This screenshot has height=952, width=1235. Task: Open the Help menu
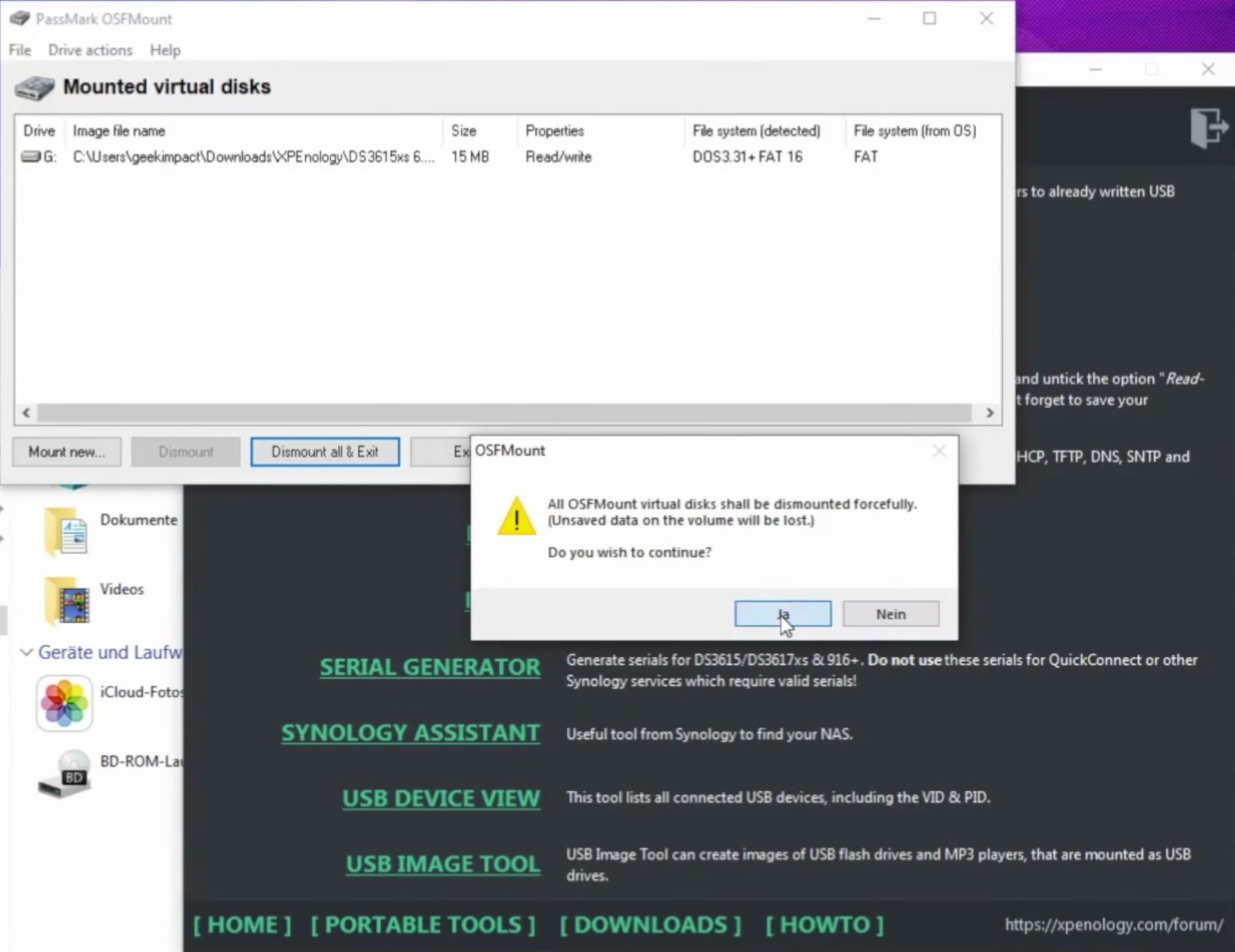pyautogui.click(x=165, y=50)
